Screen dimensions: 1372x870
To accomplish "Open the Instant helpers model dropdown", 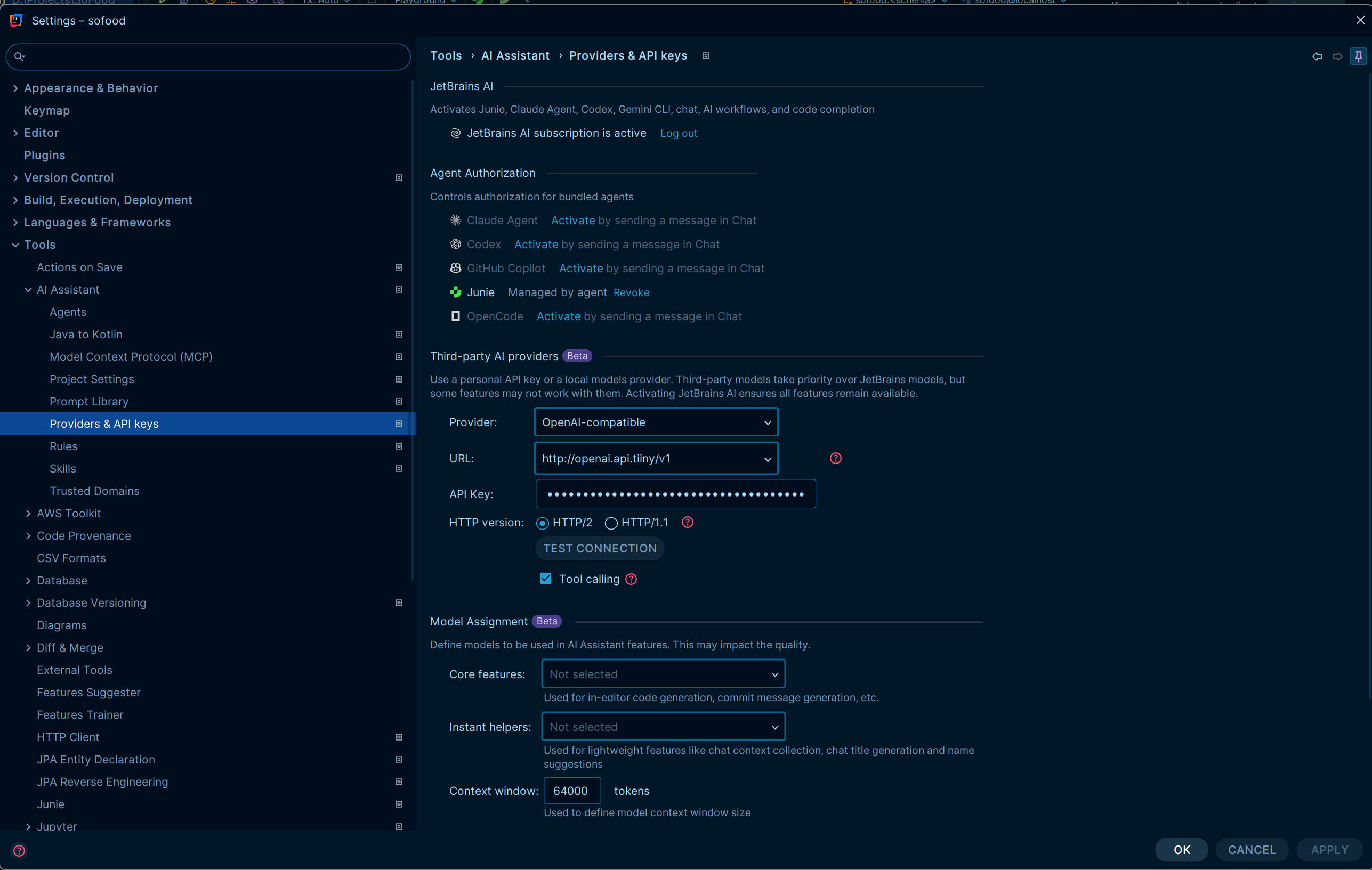I will point(663,727).
